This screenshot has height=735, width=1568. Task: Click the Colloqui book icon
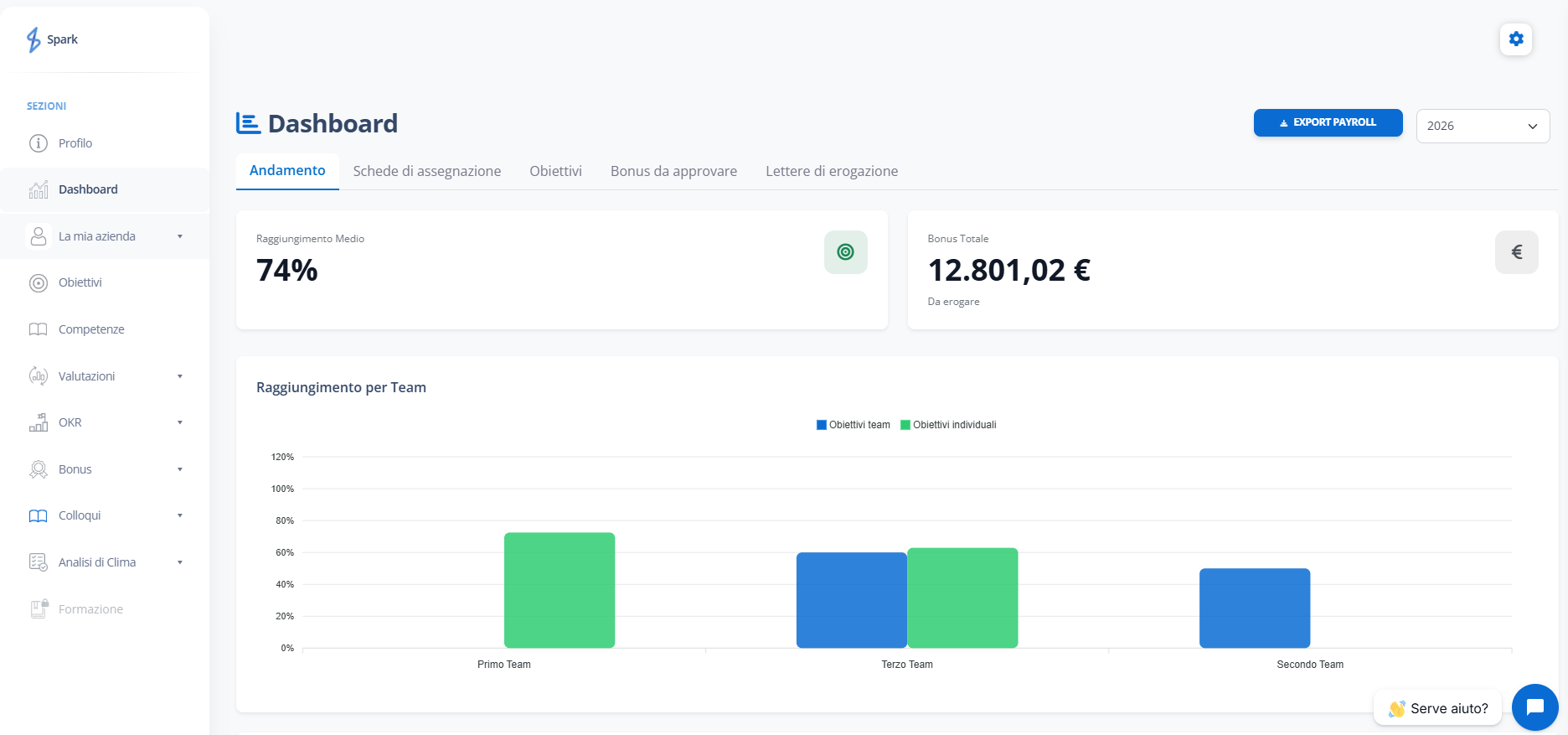pyautogui.click(x=39, y=516)
